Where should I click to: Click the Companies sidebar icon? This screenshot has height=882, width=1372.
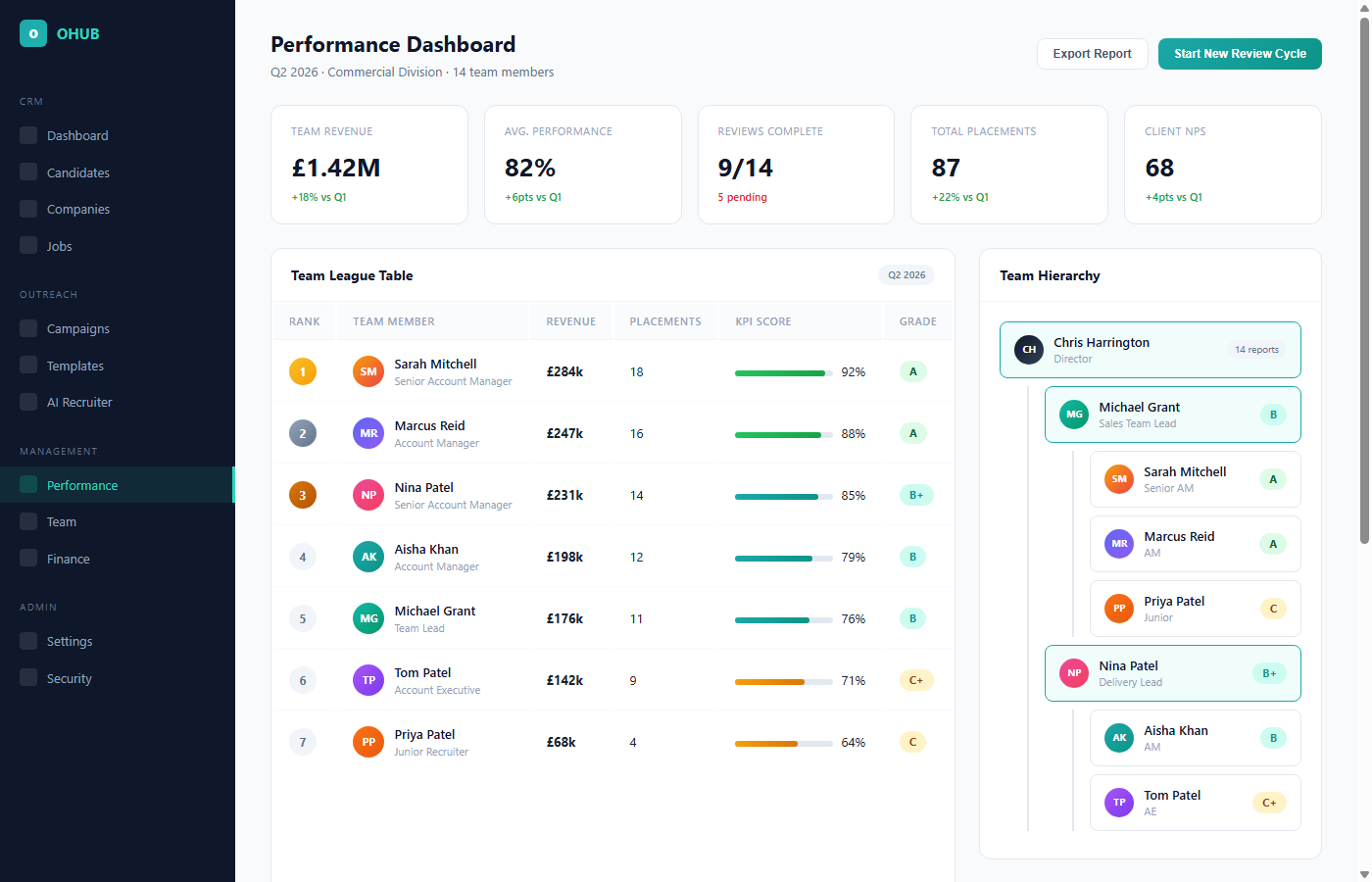[x=28, y=209]
